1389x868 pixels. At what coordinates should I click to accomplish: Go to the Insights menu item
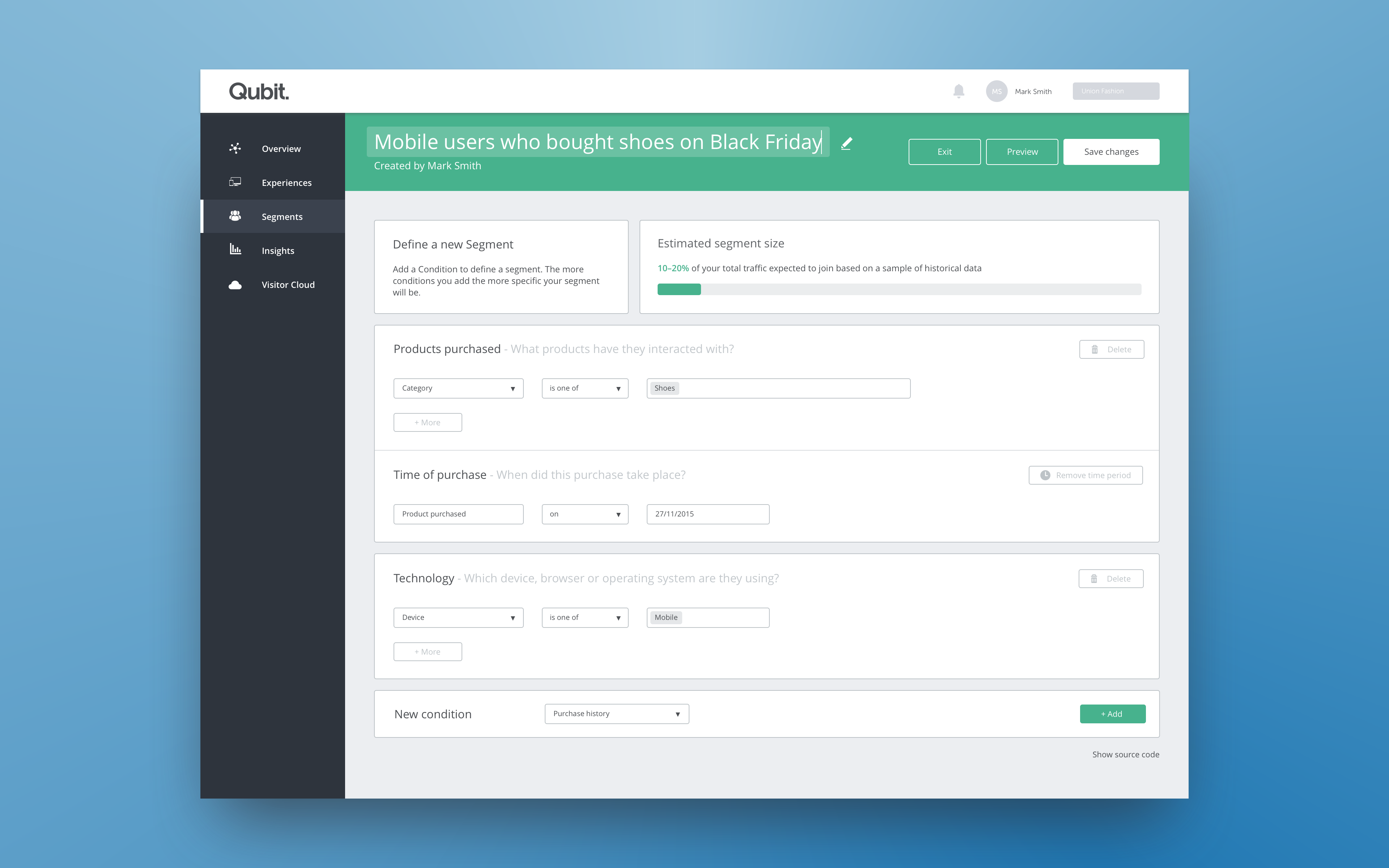click(x=278, y=251)
